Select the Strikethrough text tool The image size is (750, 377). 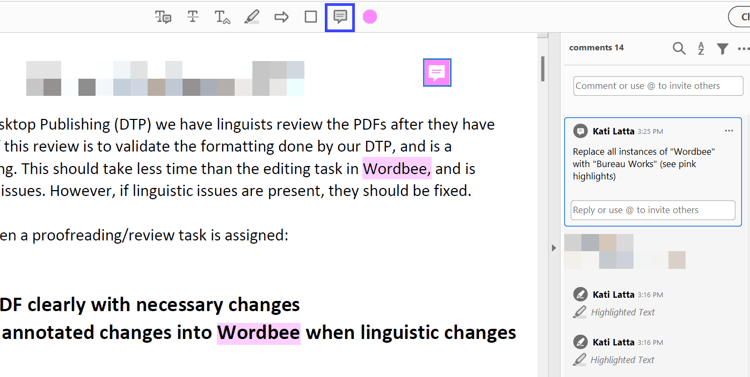click(x=193, y=17)
